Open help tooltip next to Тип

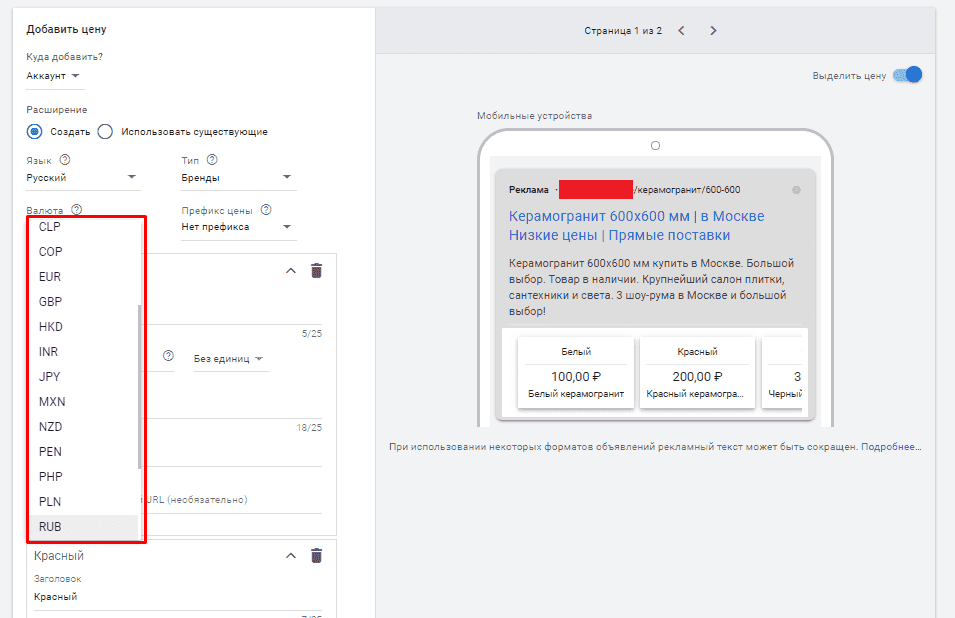[212, 160]
